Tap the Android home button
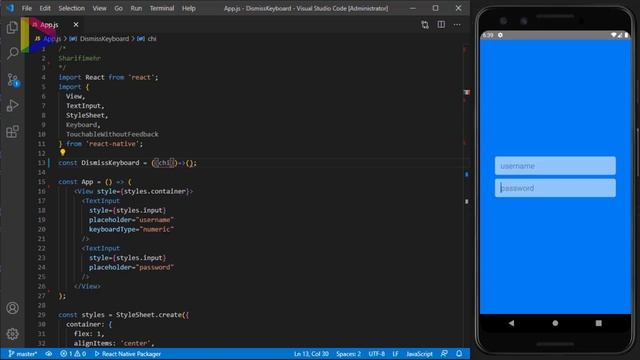Image resolution: width=640 pixels, height=360 pixels. point(555,323)
